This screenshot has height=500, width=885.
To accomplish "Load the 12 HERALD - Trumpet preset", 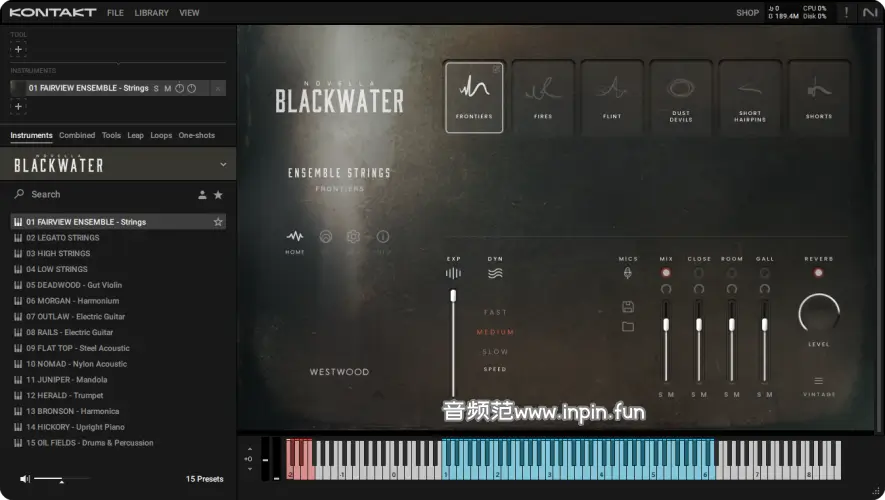I will (x=119, y=396).
